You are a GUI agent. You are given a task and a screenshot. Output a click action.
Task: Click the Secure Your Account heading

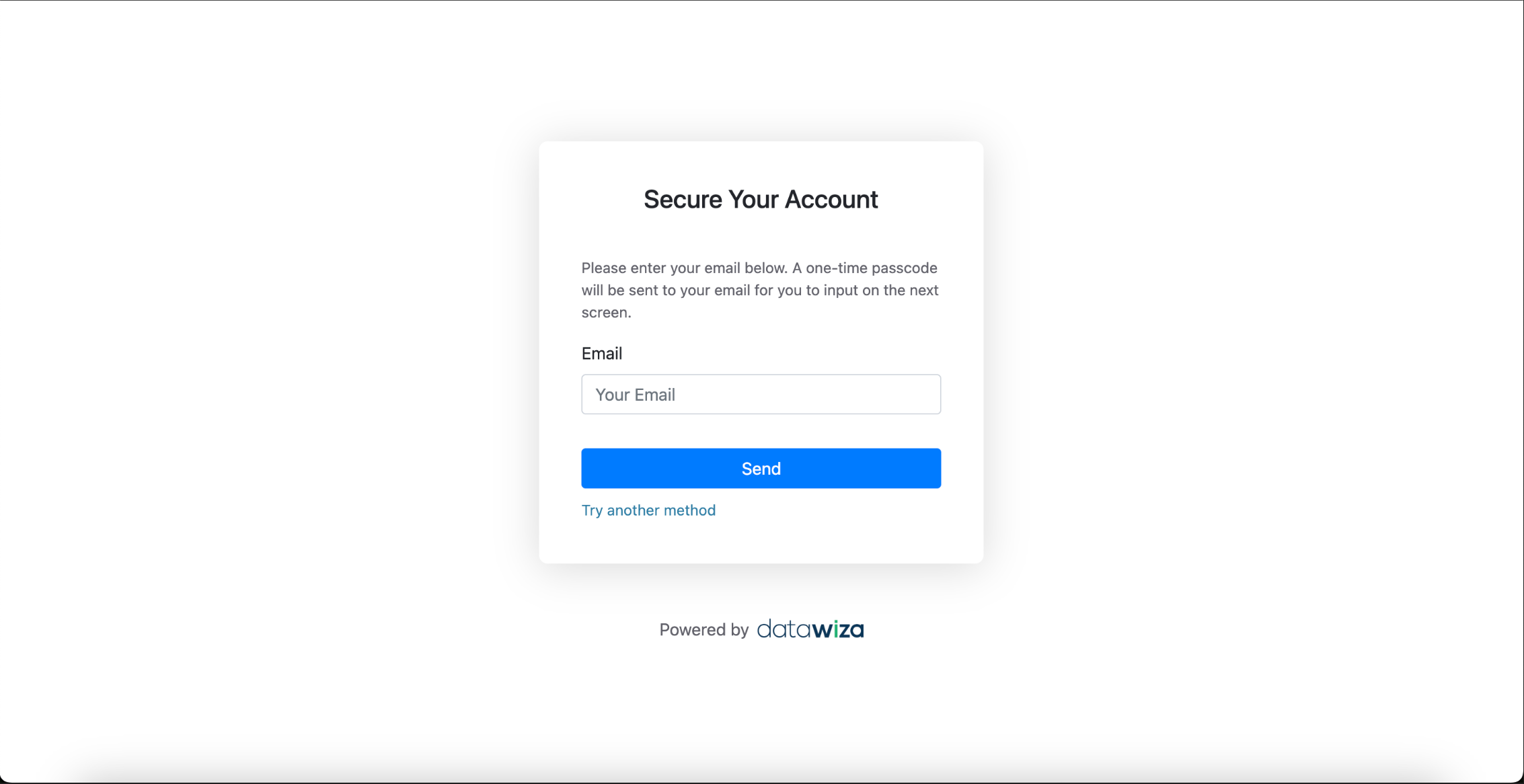click(761, 200)
